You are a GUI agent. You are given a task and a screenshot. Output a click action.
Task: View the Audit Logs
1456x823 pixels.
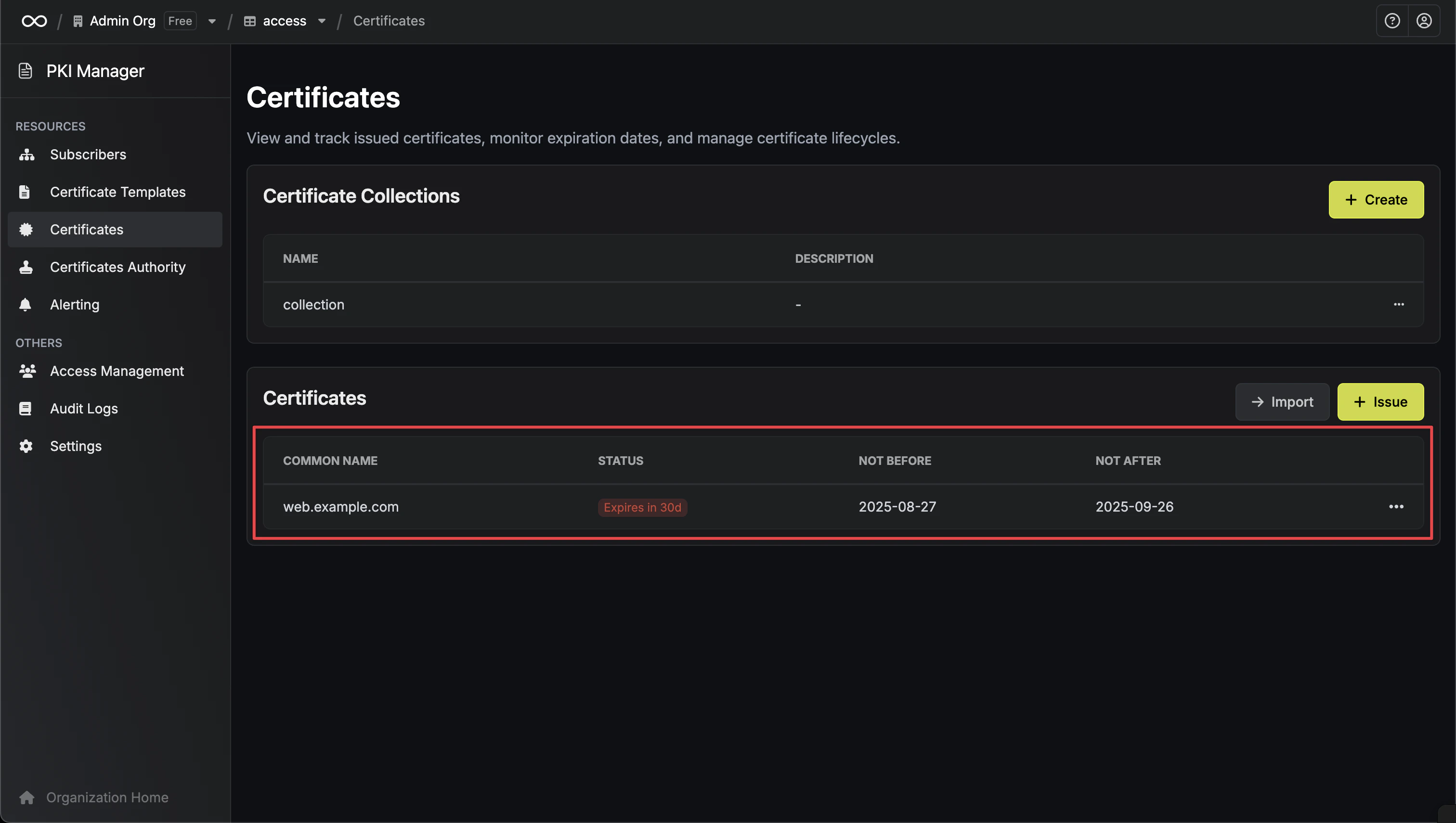click(115, 409)
